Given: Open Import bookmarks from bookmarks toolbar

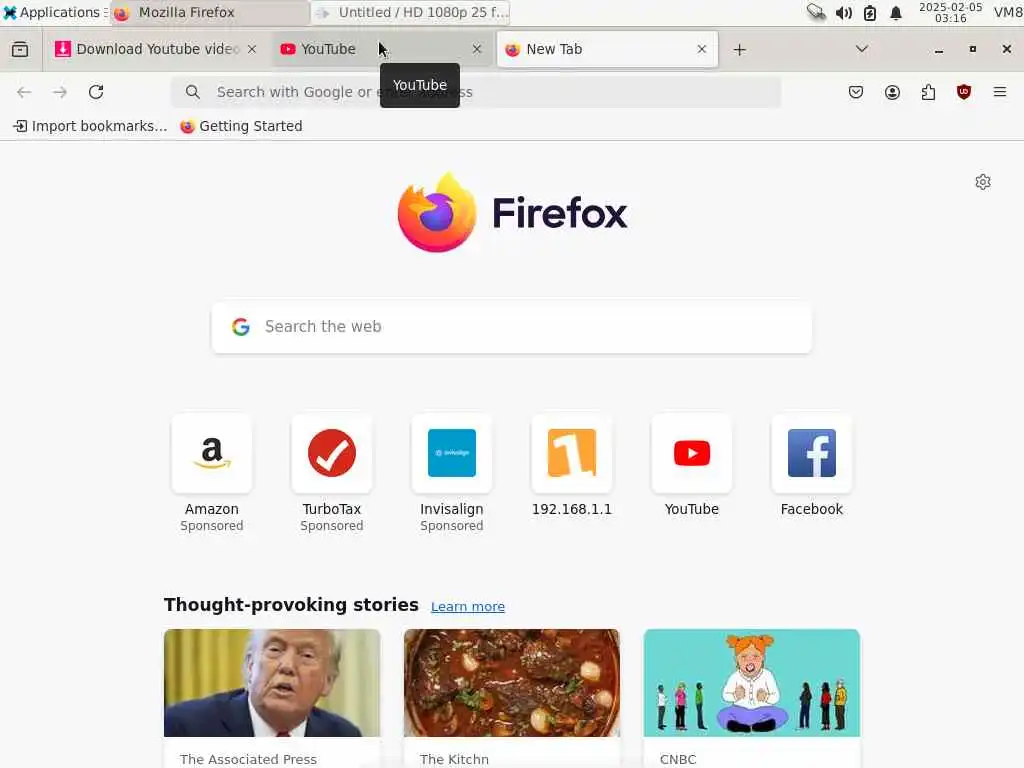Looking at the screenshot, I should click(91, 126).
